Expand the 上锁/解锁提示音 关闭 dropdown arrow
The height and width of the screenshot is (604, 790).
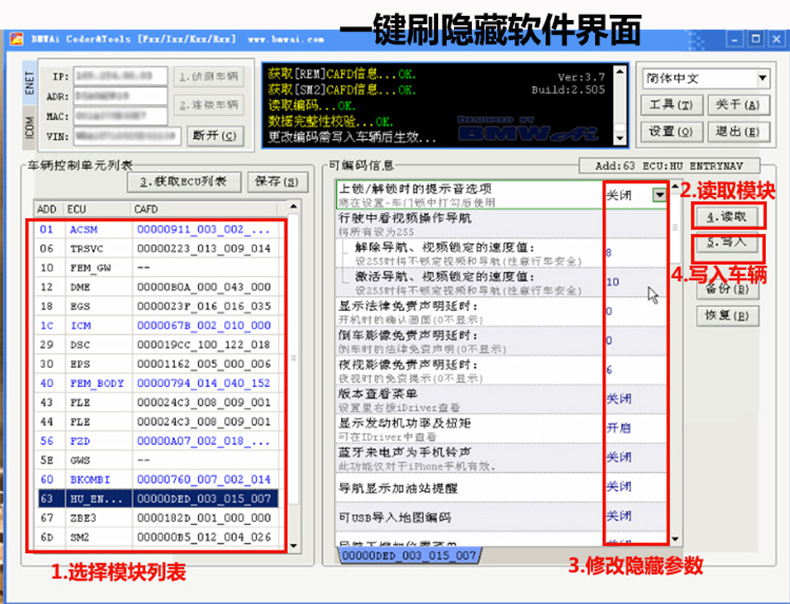(x=659, y=195)
